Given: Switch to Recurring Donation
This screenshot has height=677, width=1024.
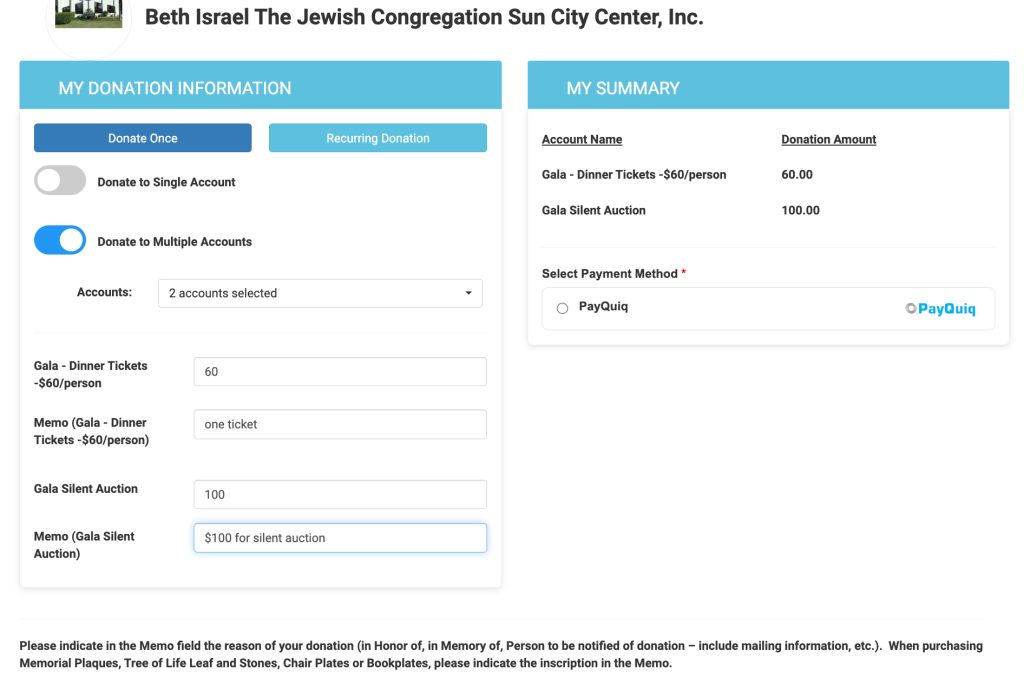Looking at the screenshot, I should pyautogui.click(x=377, y=138).
